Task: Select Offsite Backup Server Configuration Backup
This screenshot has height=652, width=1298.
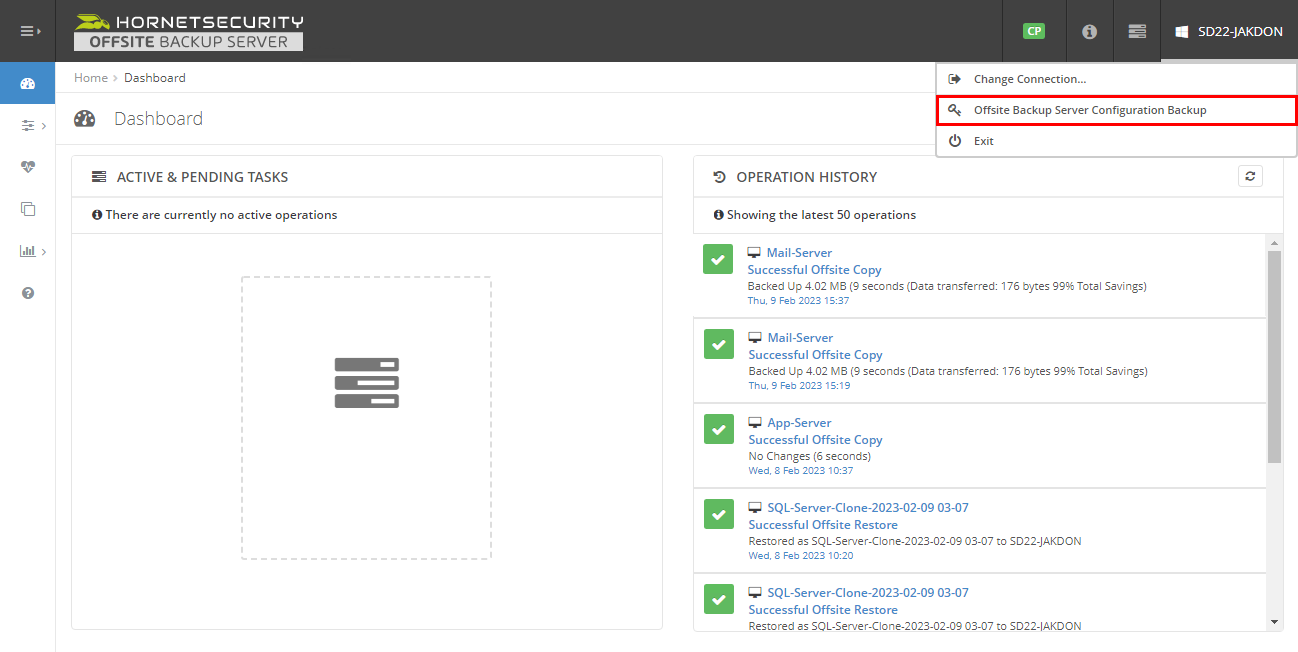Action: coord(1088,110)
